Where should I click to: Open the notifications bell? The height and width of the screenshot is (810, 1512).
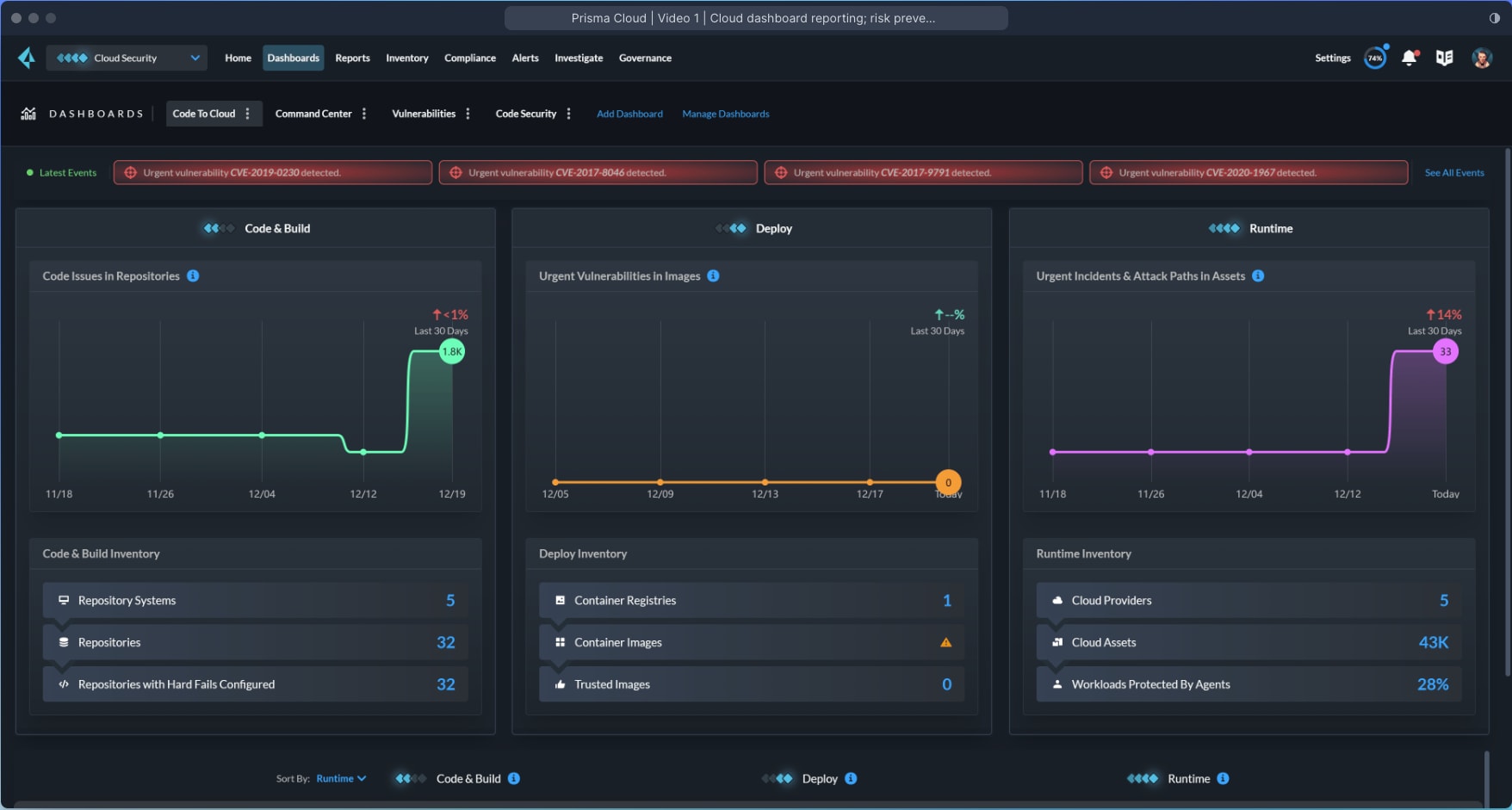coord(1410,58)
